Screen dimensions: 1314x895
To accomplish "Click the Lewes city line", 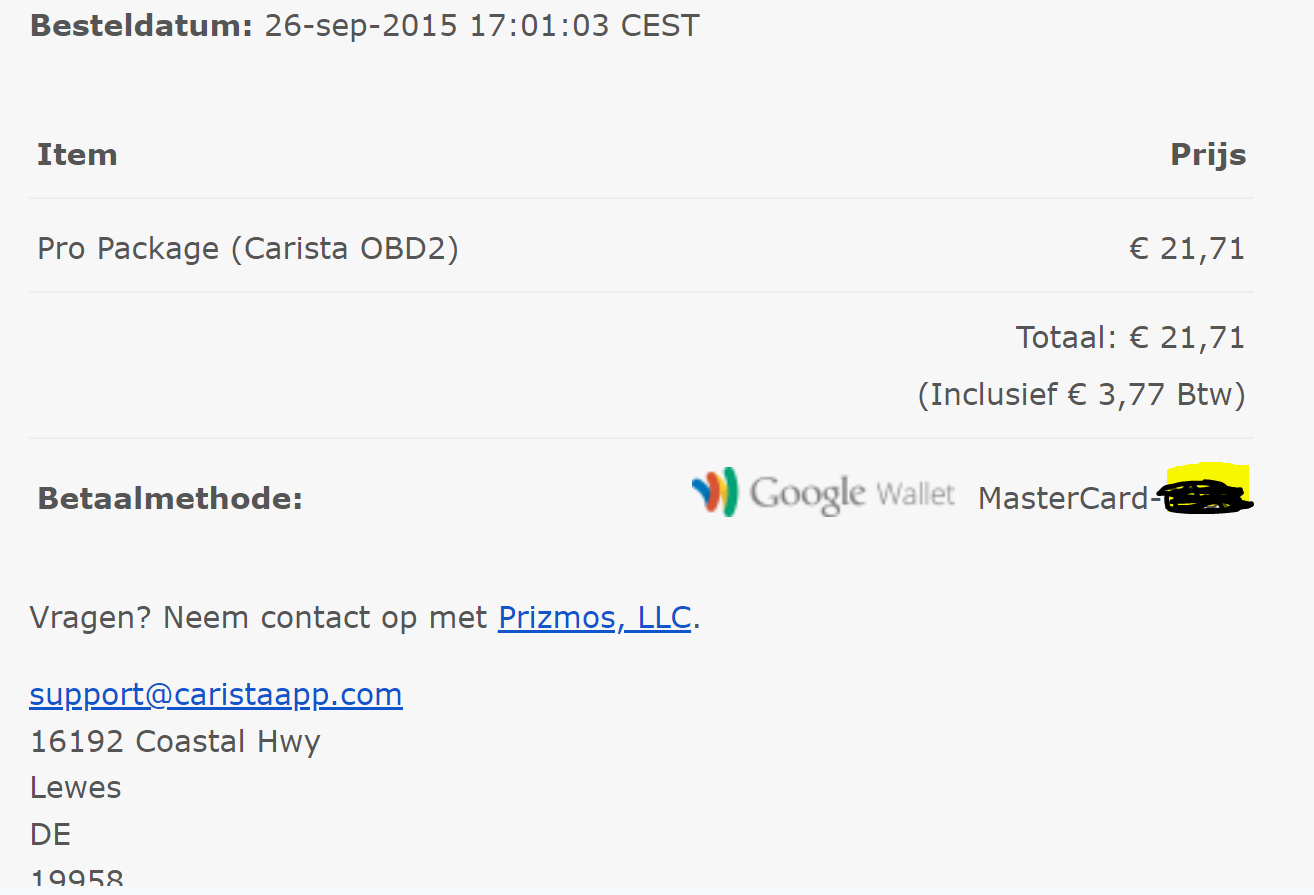I will (x=76, y=787).
